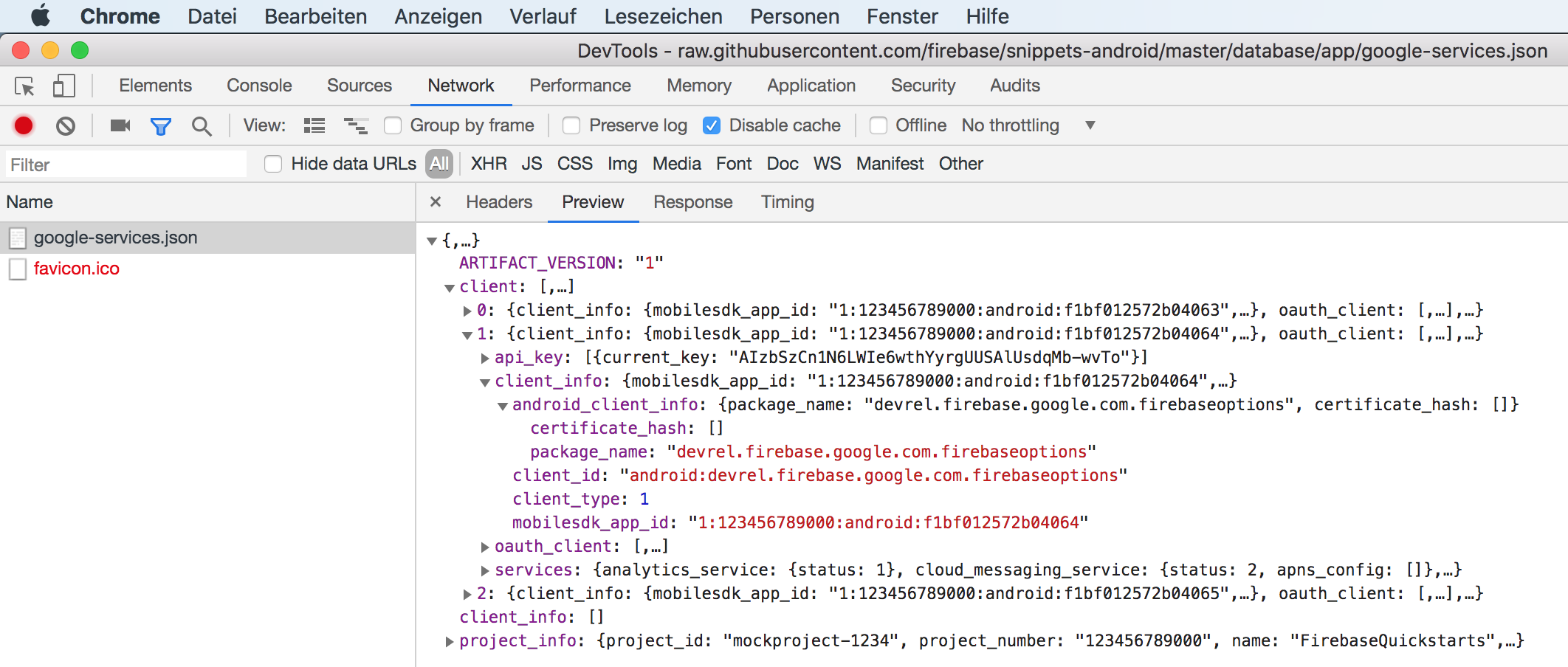Collapse the client array node
Viewport: 1568px width, 667px height.
tap(450, 288)
